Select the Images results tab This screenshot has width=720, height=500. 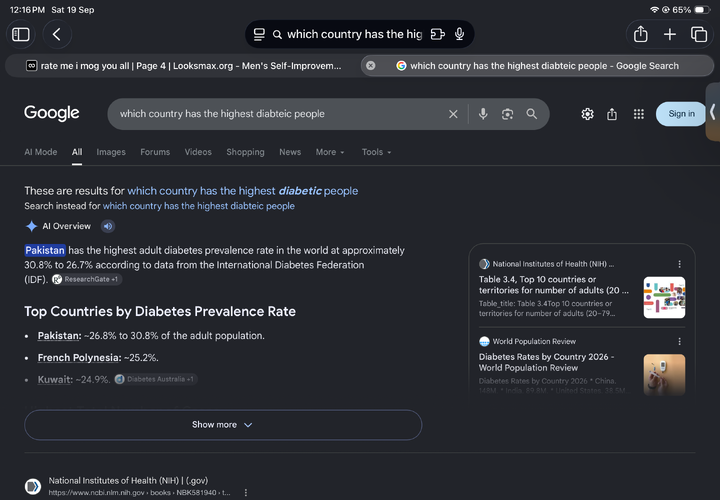[x=111, y=152]
